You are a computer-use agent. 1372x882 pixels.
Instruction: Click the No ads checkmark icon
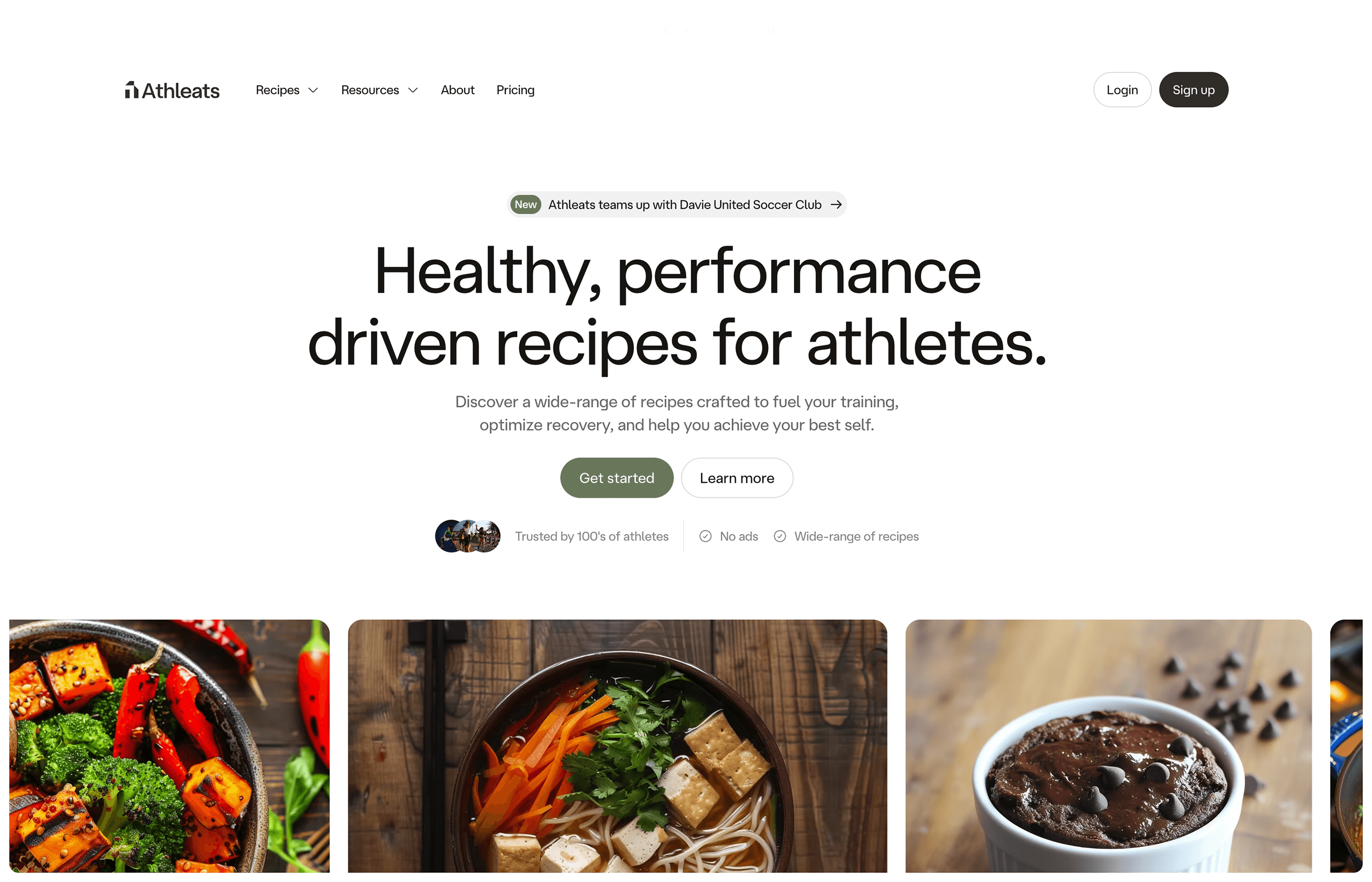(x=705, y=536)
